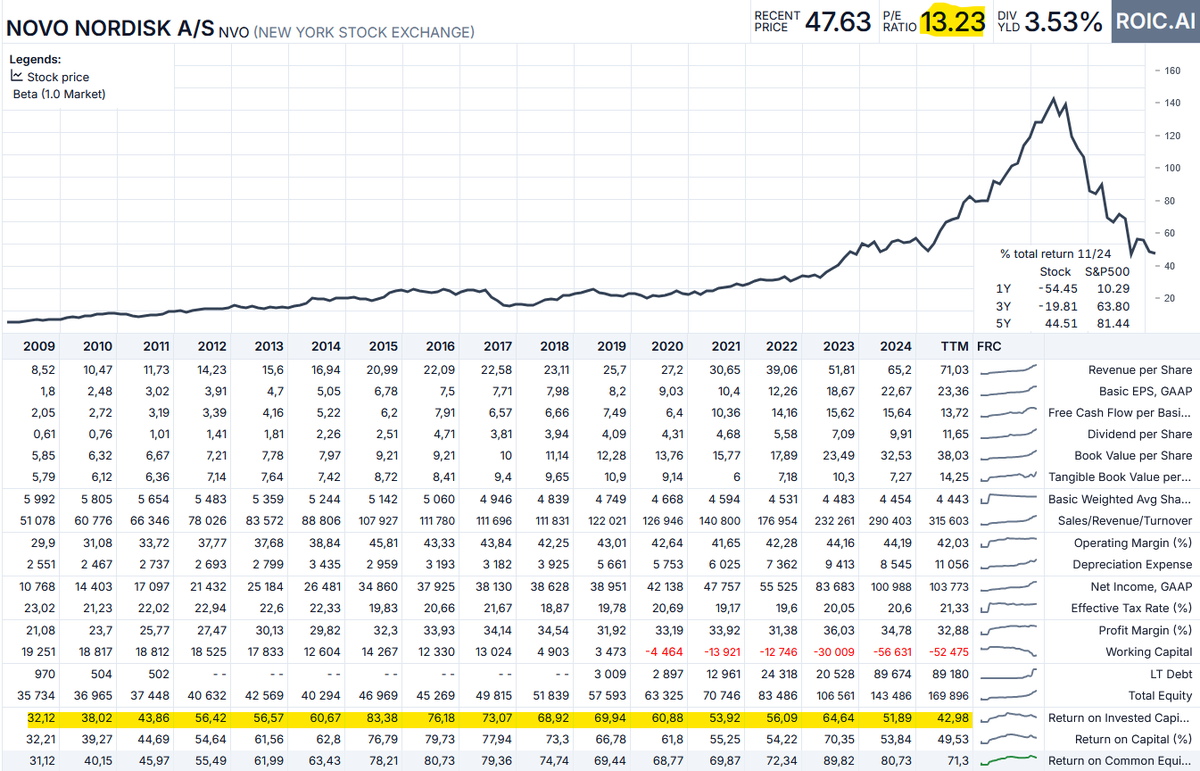Click the recent price value 47.63
Image resolution: width=1200 pixels, height=771 pixels.
pyautogui.click(x=839, y=22)
